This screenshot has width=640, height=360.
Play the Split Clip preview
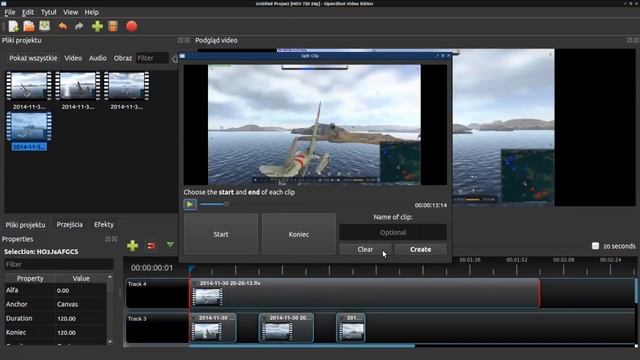[x=190, y=204]
